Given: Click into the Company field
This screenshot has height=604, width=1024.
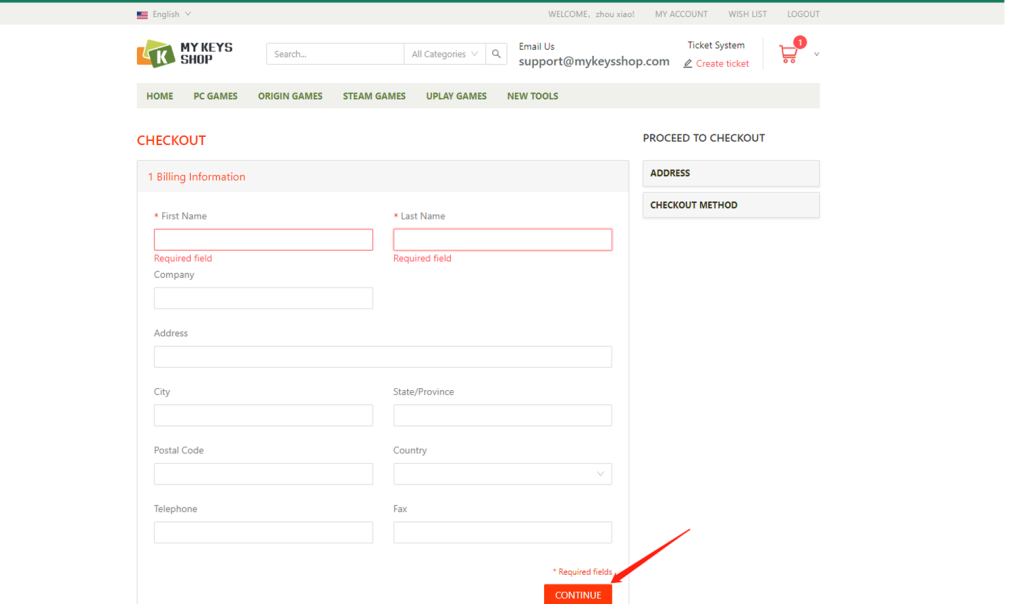Looking at the screenshot, I should (x=263, y=298).
